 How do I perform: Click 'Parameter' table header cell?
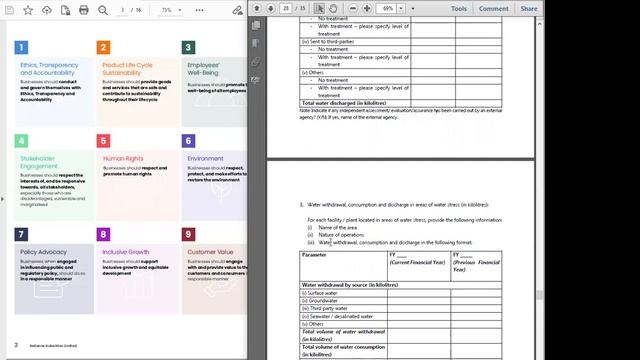[x=343, y=266]
